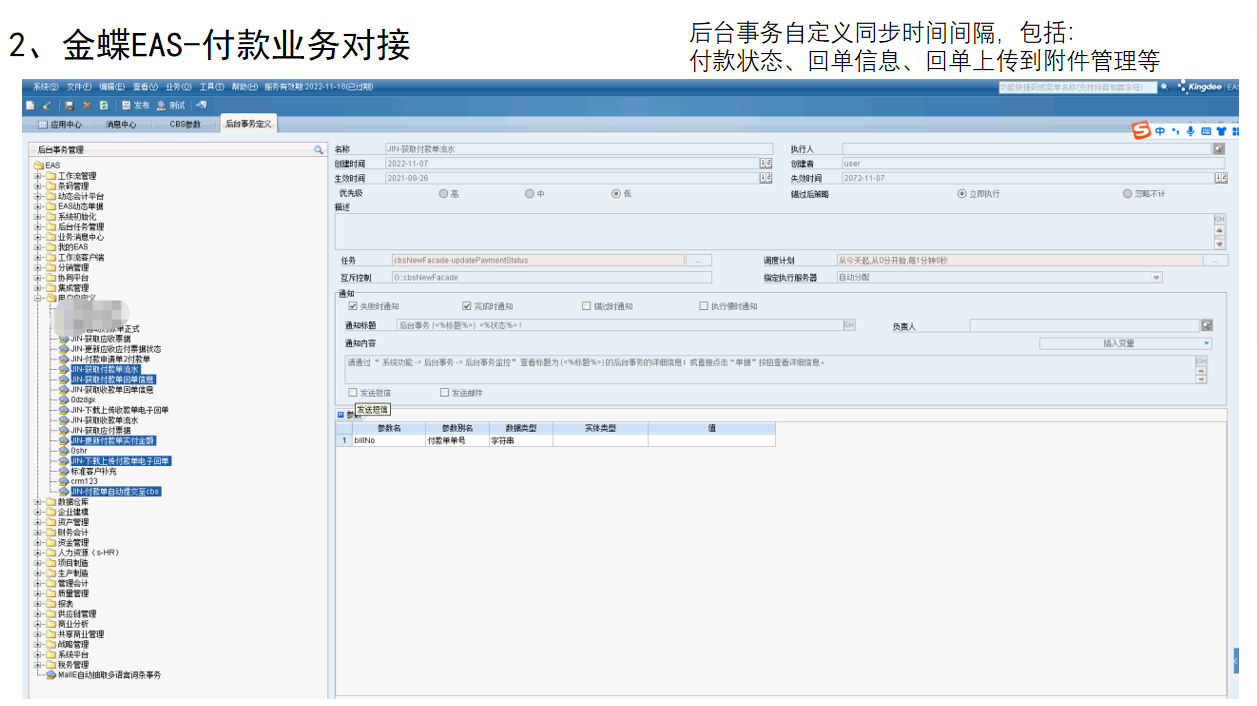Select priority radio 中
The image size is (1258, 706).
click(x=530, y=194)
